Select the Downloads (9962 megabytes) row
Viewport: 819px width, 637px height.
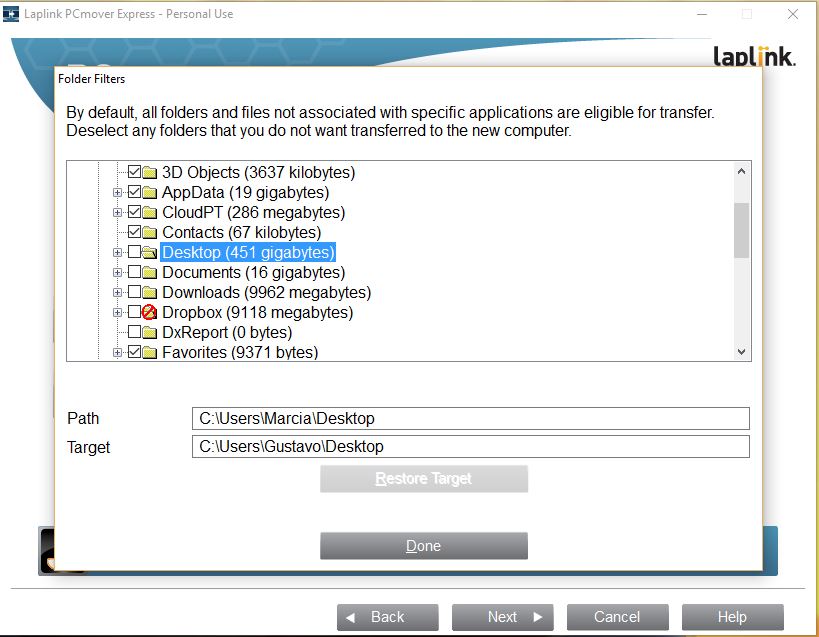[266, 292]
